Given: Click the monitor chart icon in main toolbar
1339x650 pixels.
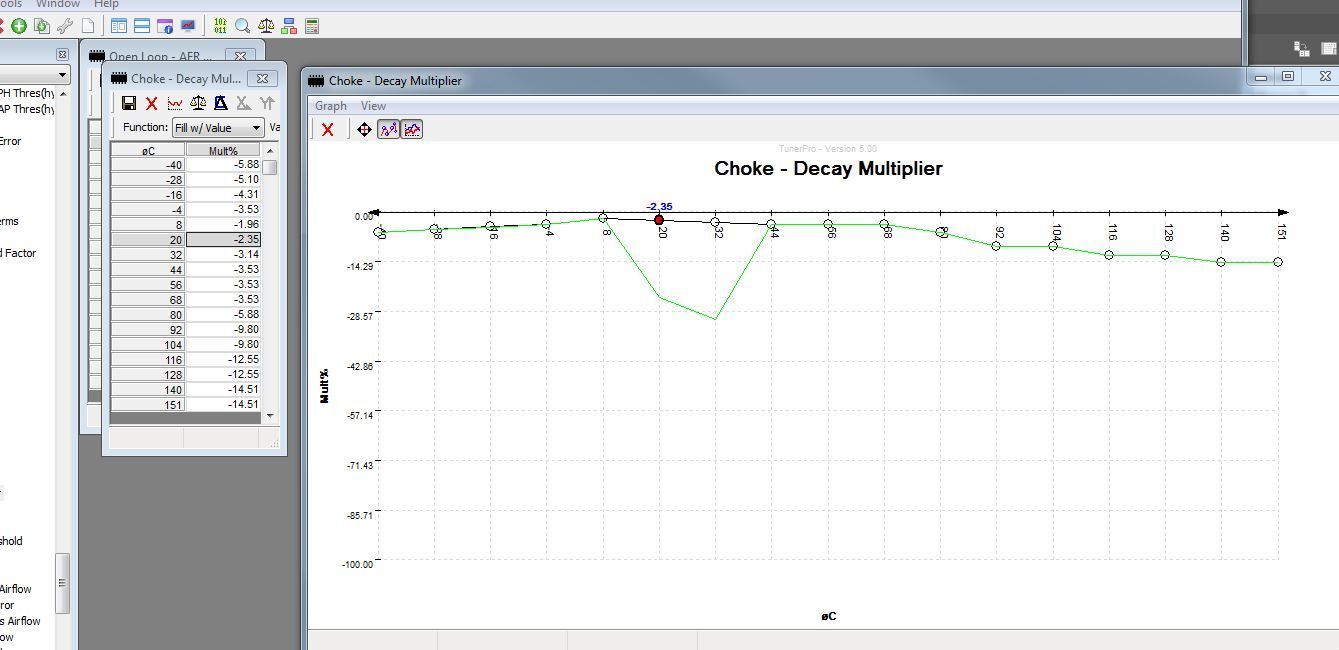Looking at the screenshot, I should pyautogui.click(x=188, y=26).
